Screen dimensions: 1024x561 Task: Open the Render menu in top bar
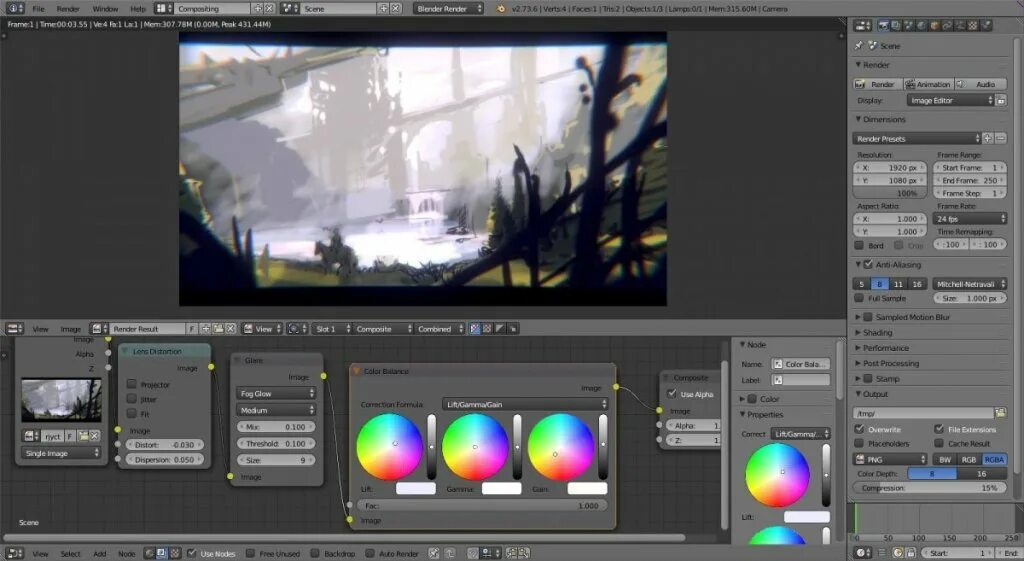coord(68,9)
